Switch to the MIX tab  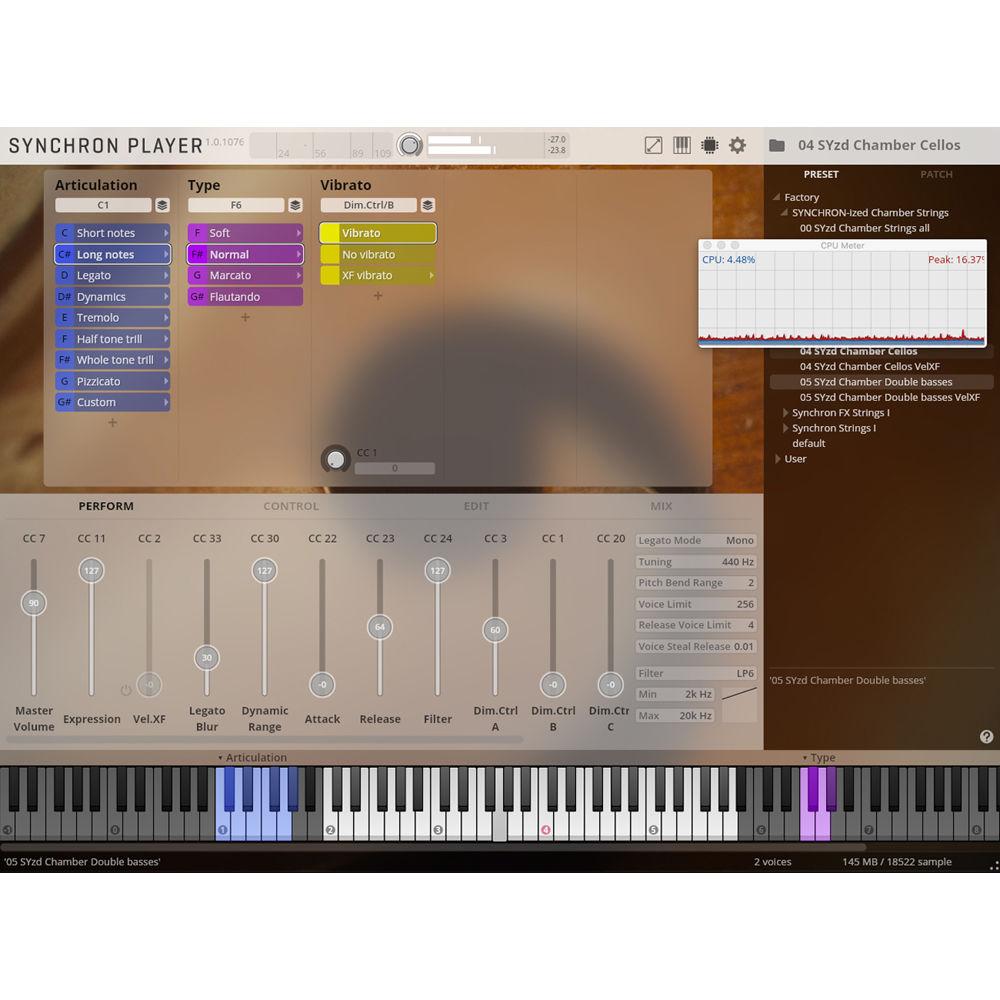pyautogui.click(x=661, y=506)
